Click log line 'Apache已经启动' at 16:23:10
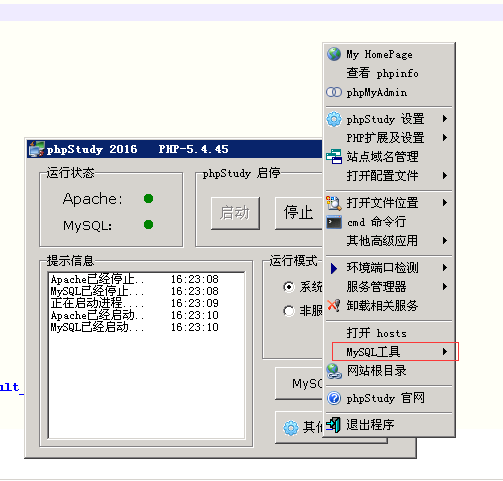Viewport: 503px width, 481px height. point(134,315)
